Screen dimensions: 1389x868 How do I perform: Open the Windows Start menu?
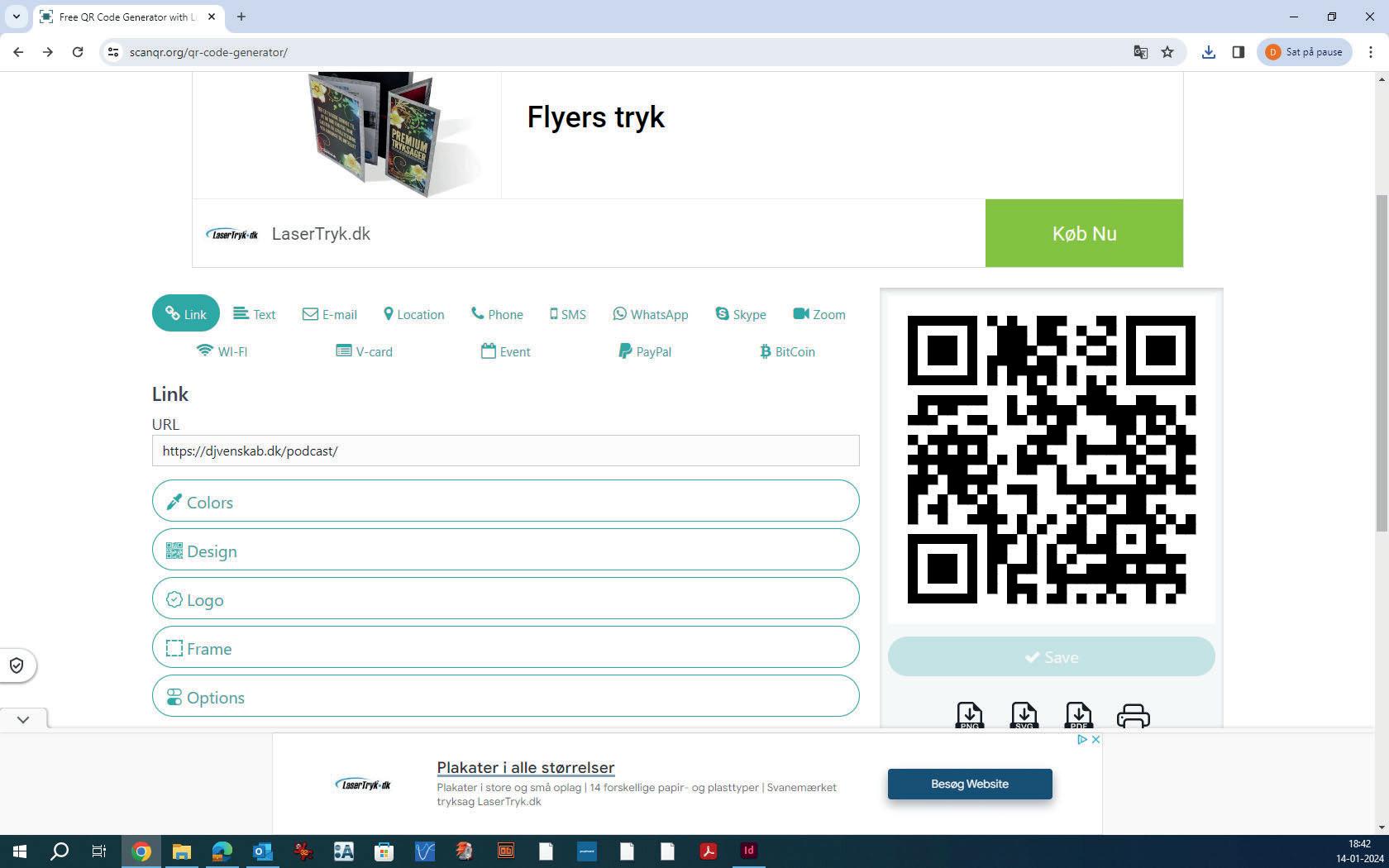pos(20,851)
